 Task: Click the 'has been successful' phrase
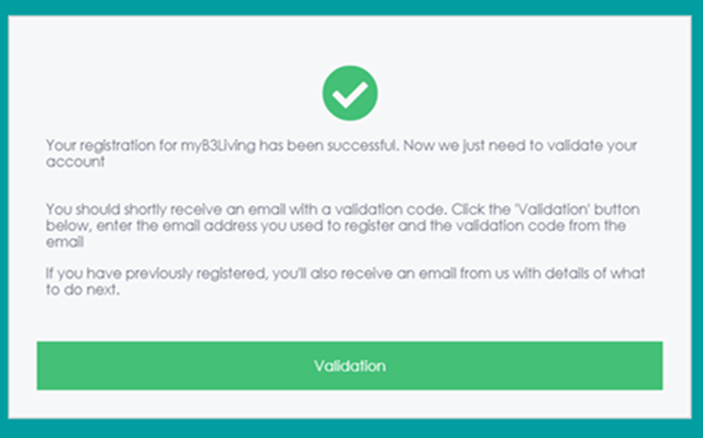[x=329, y=146]
